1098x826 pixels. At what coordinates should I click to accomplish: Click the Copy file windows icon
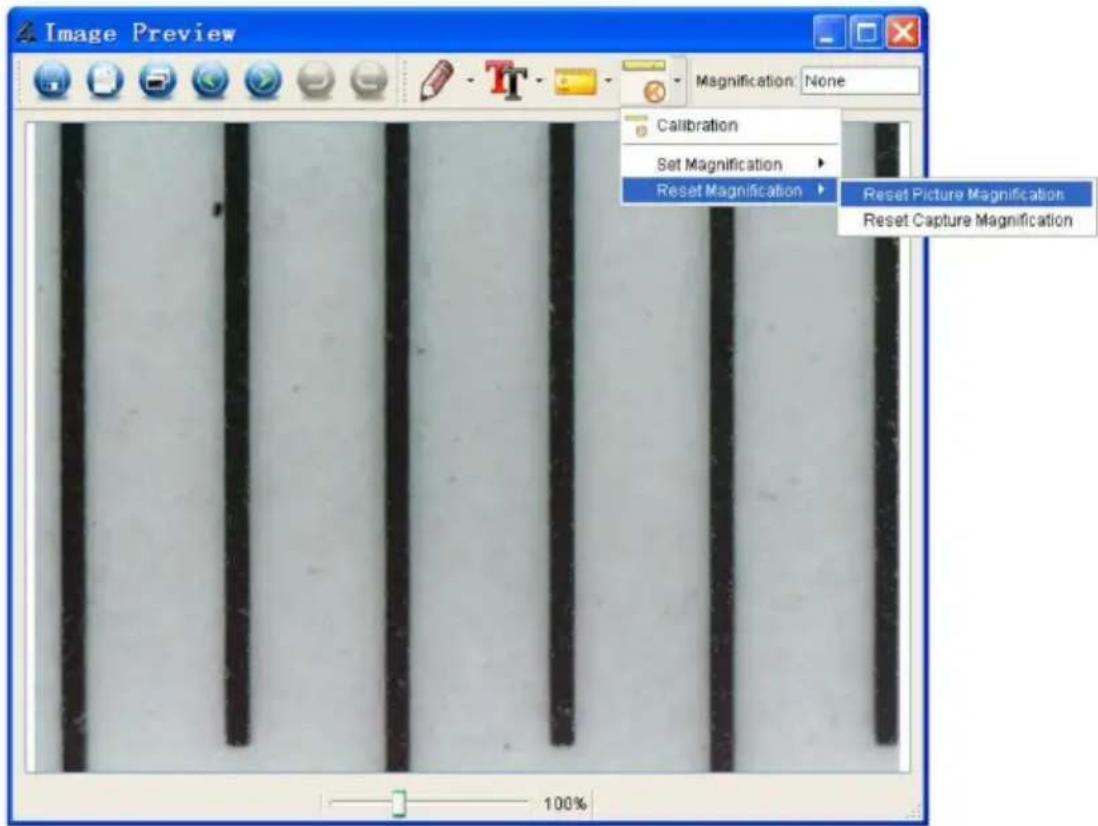[x=158, y=80]
